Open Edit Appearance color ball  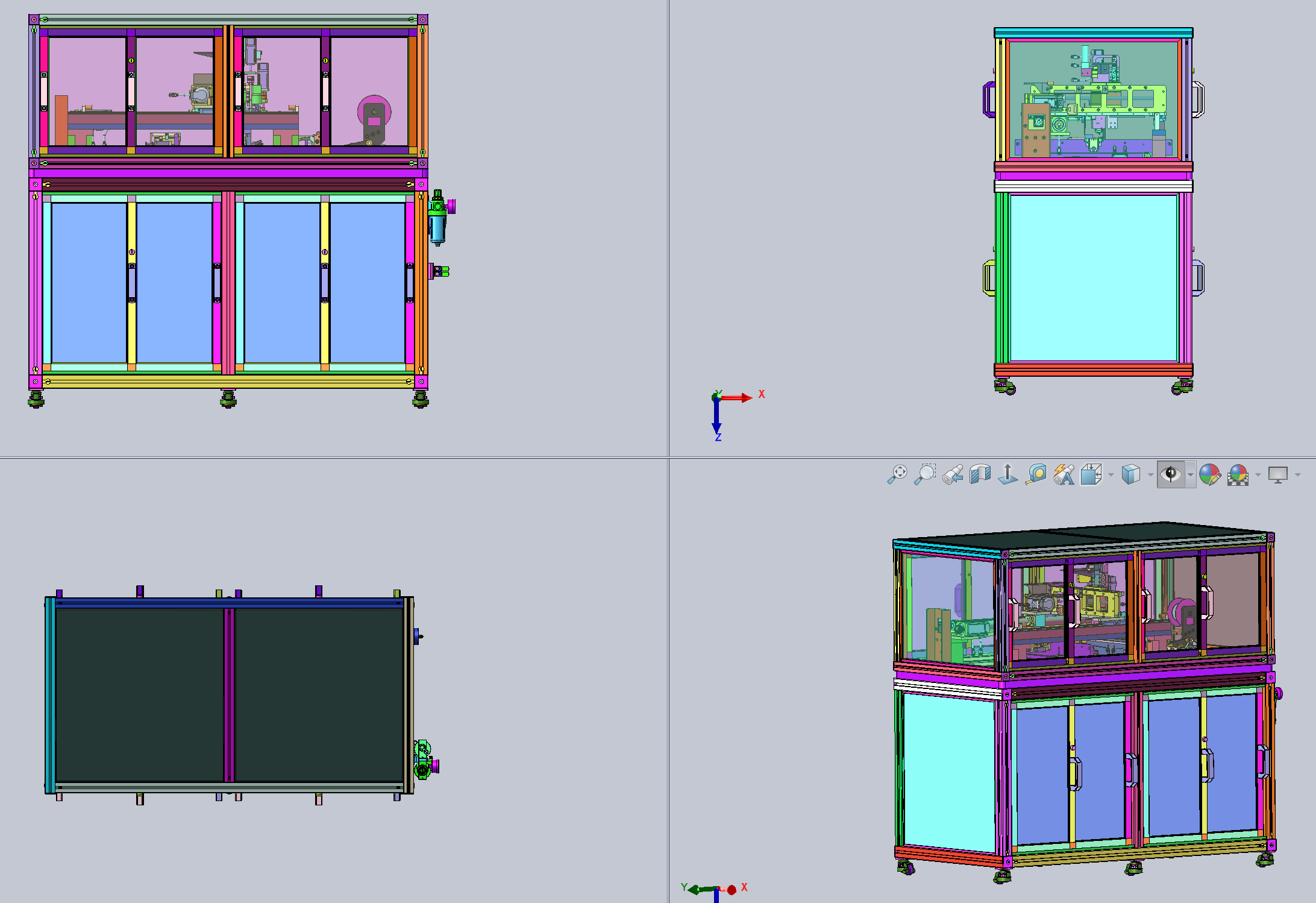pos(1209,474)
